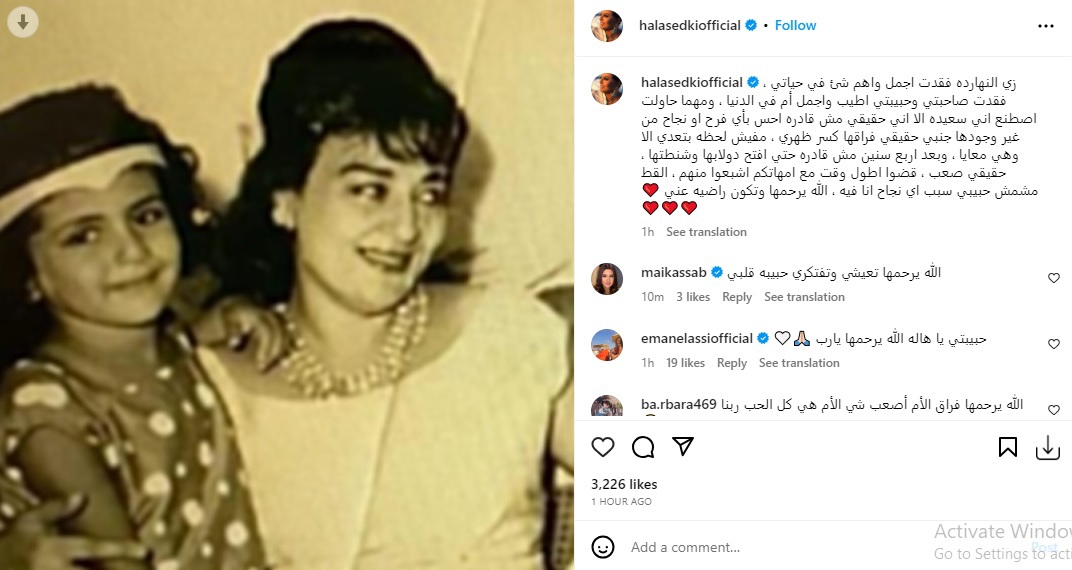This screenshot has height=570, width=1072.
Task: Click the round download arrow on photo
Action: [x=23, y=23]
